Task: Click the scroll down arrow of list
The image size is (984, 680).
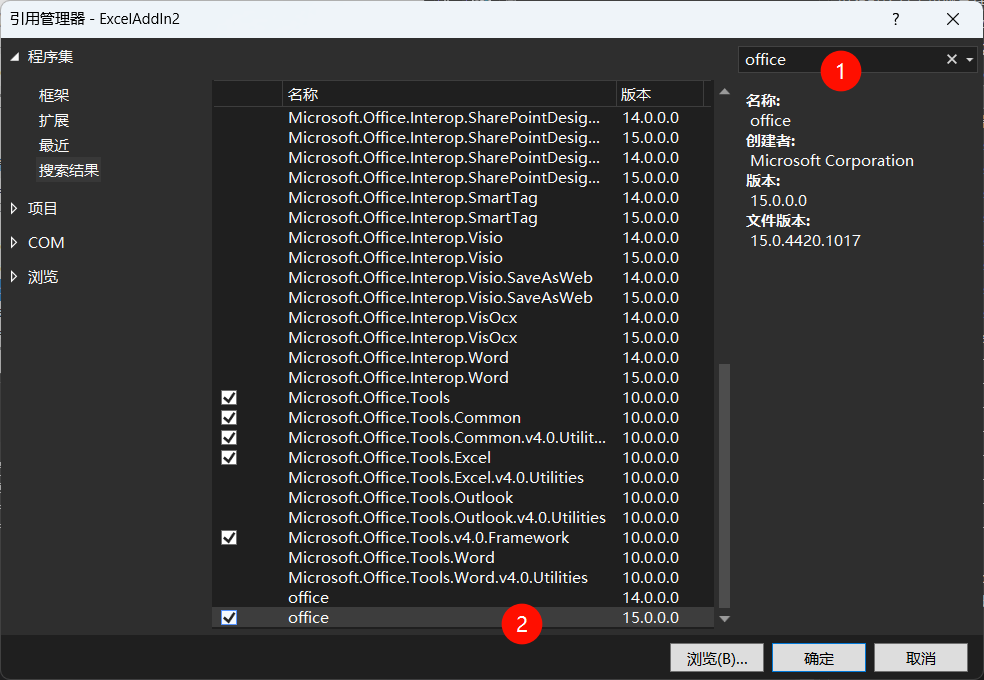Action: point(724,619)
